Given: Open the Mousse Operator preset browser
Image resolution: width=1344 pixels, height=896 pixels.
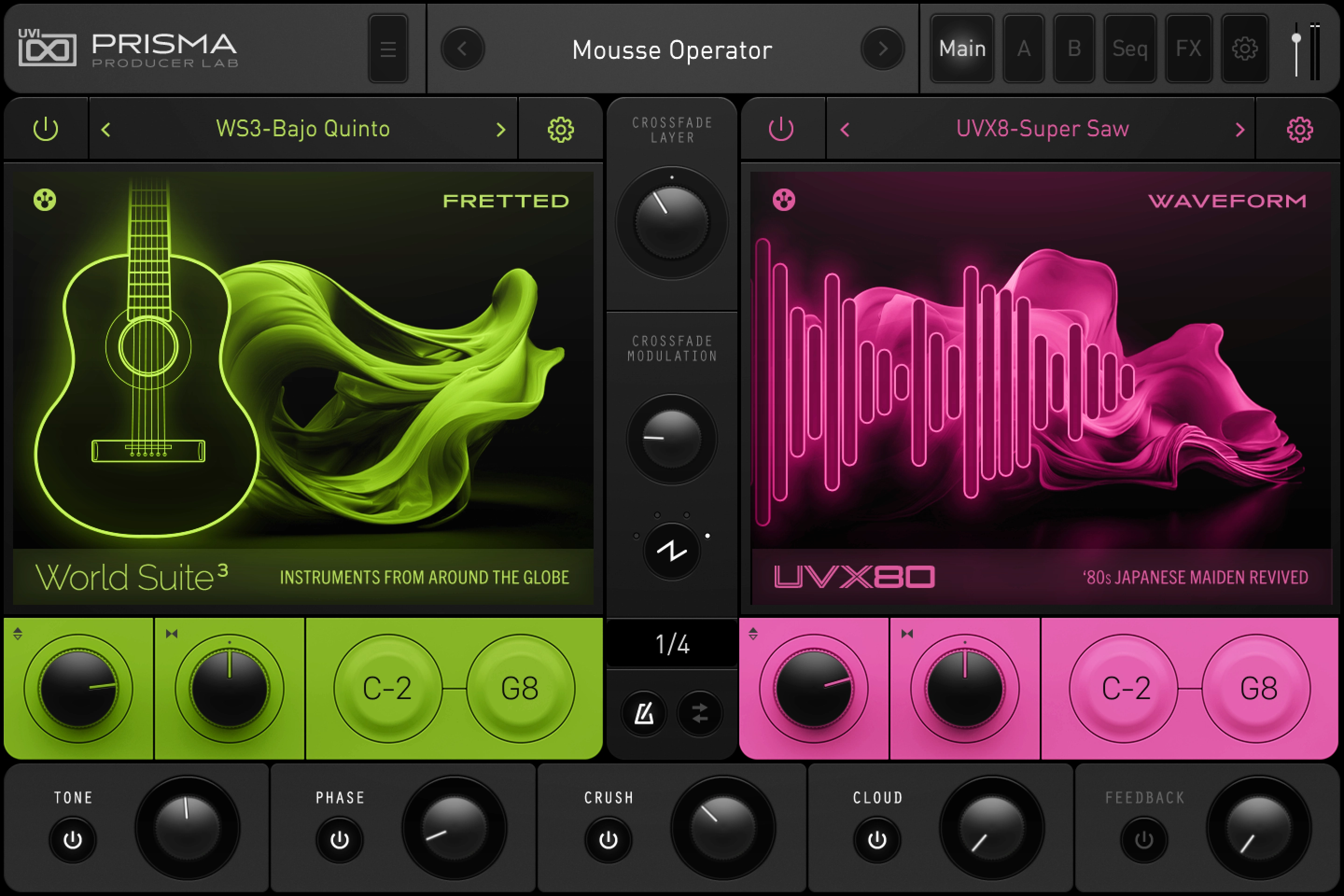Looking at the screenshot, I should pyautogui.click(x=672, y=50).
